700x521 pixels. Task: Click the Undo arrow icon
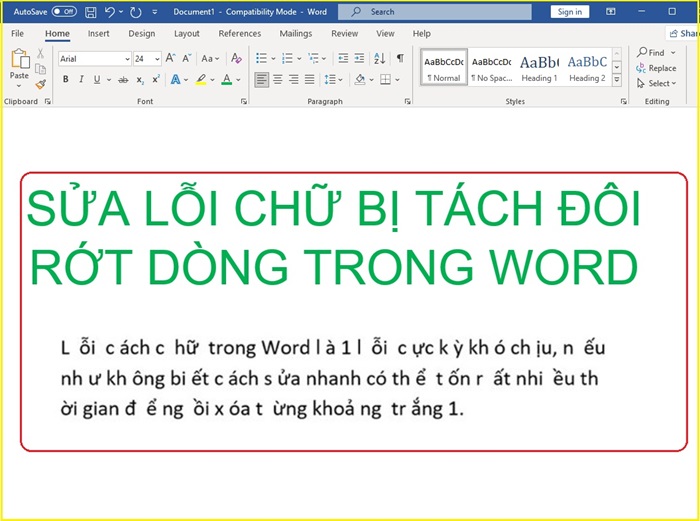(109, 12)
